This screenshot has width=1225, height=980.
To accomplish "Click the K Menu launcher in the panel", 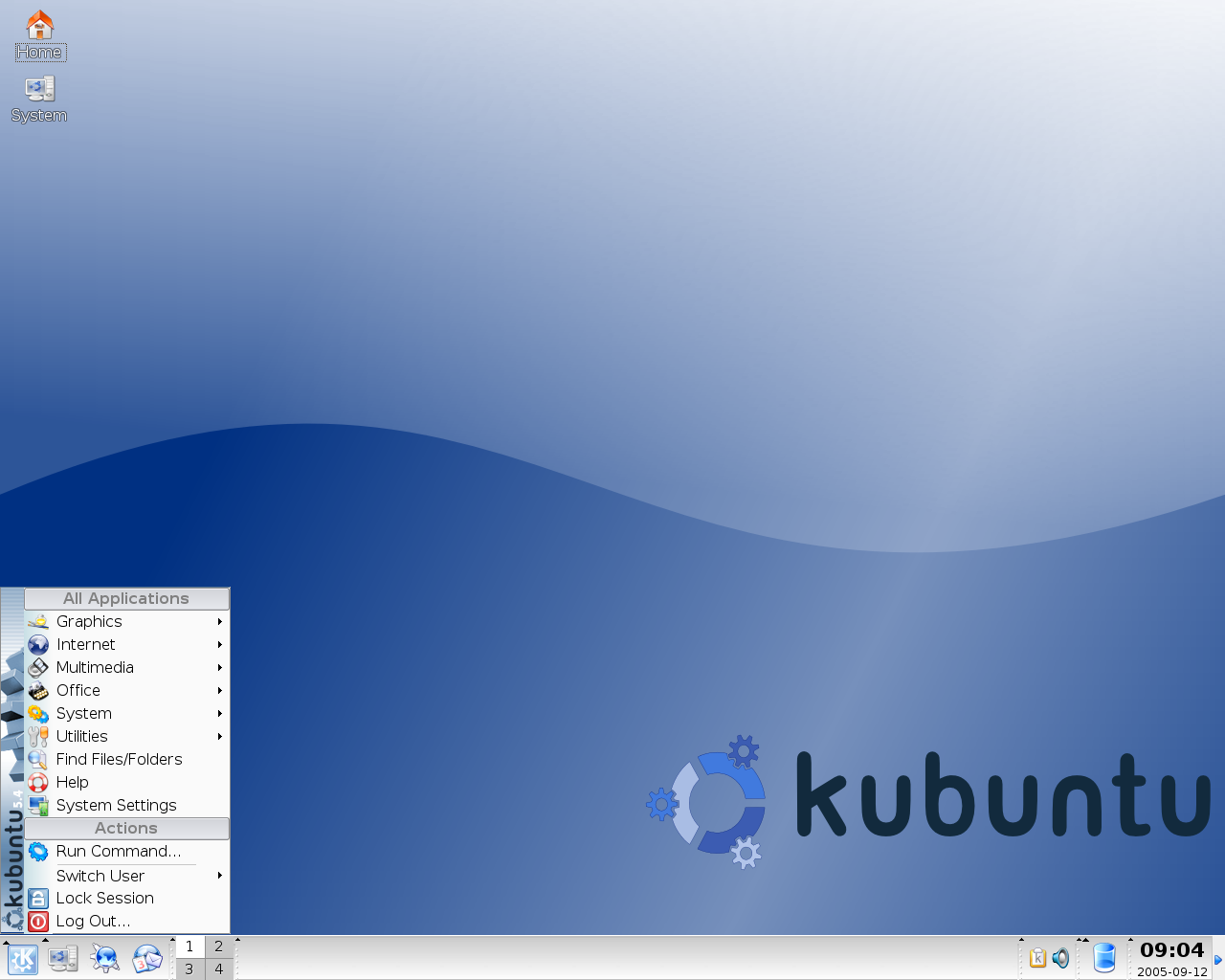I will 22,958.
